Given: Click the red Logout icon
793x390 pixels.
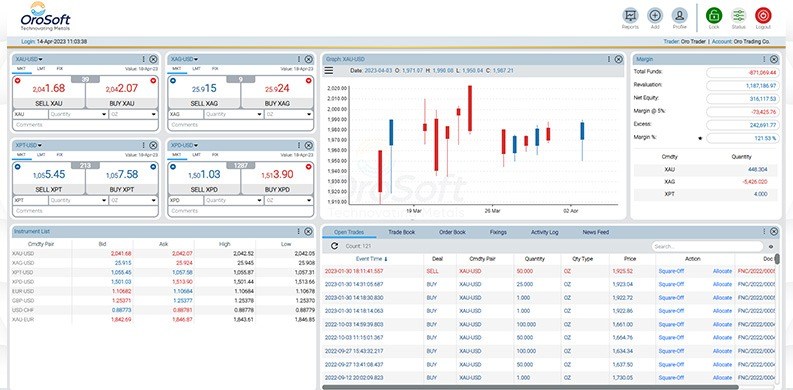Looking at the screenshot, I should click(763, 16).
